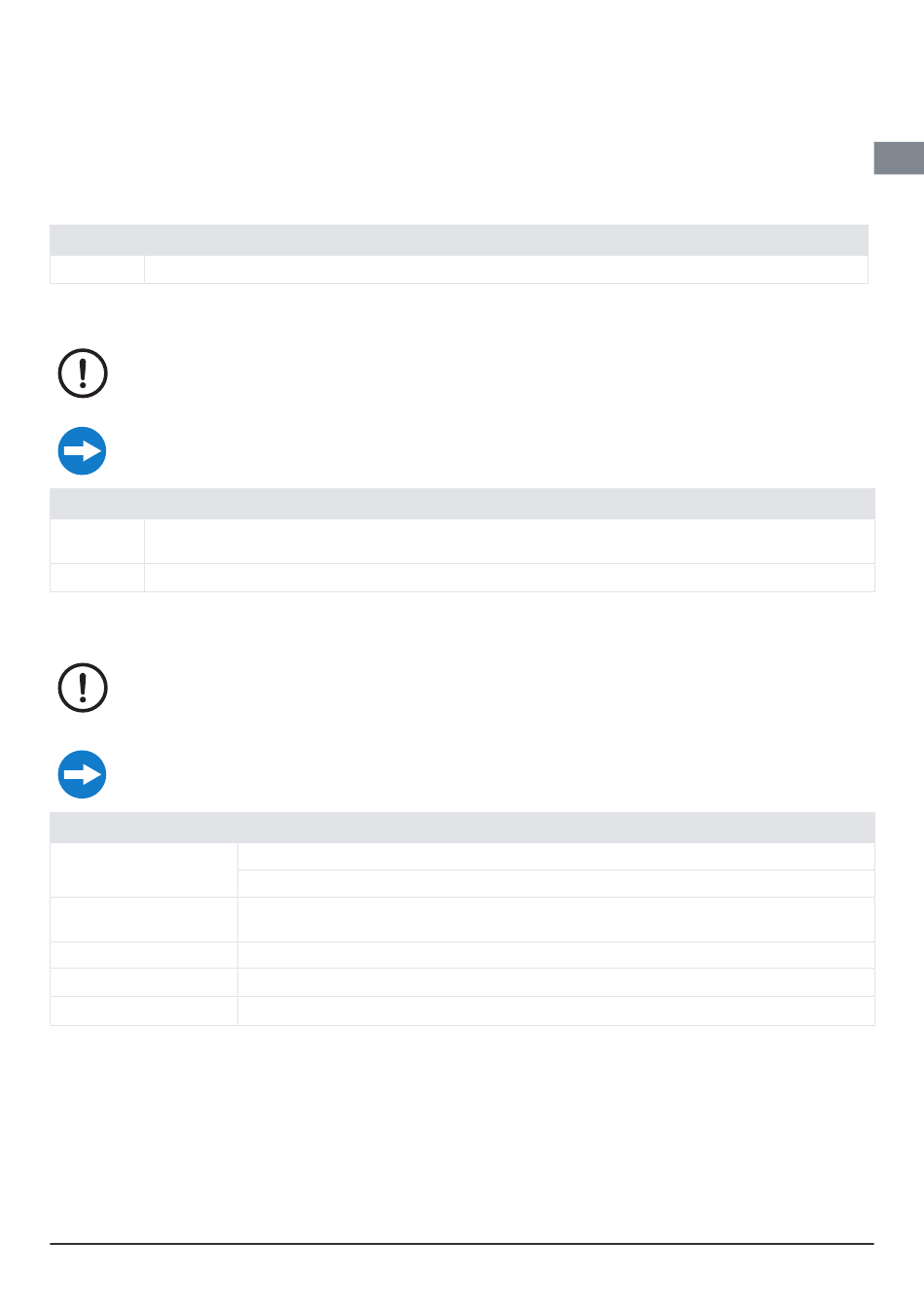924x1311 pixels.
Task: Select the gray page-edge tab marker
Action: 899,159
